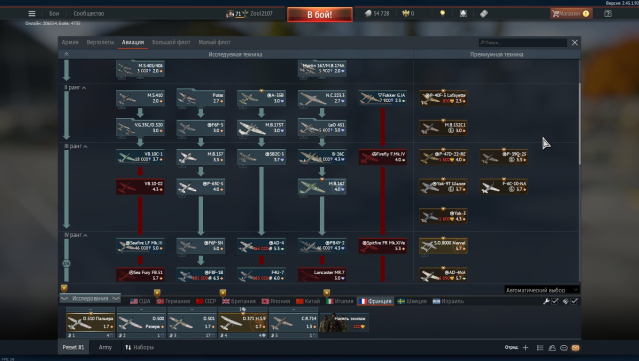Switch to the Вертолёты tab
This screenshot has height=361, width=639.
coord(100,42)
